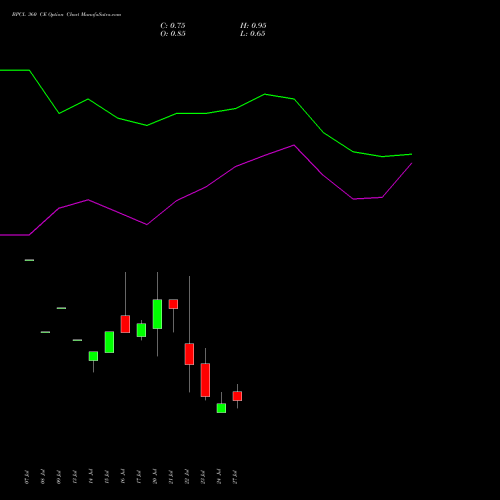Click the green candle for 14 Jul
500x500 pixels.
pyautogui.click(x=93, y=356)
